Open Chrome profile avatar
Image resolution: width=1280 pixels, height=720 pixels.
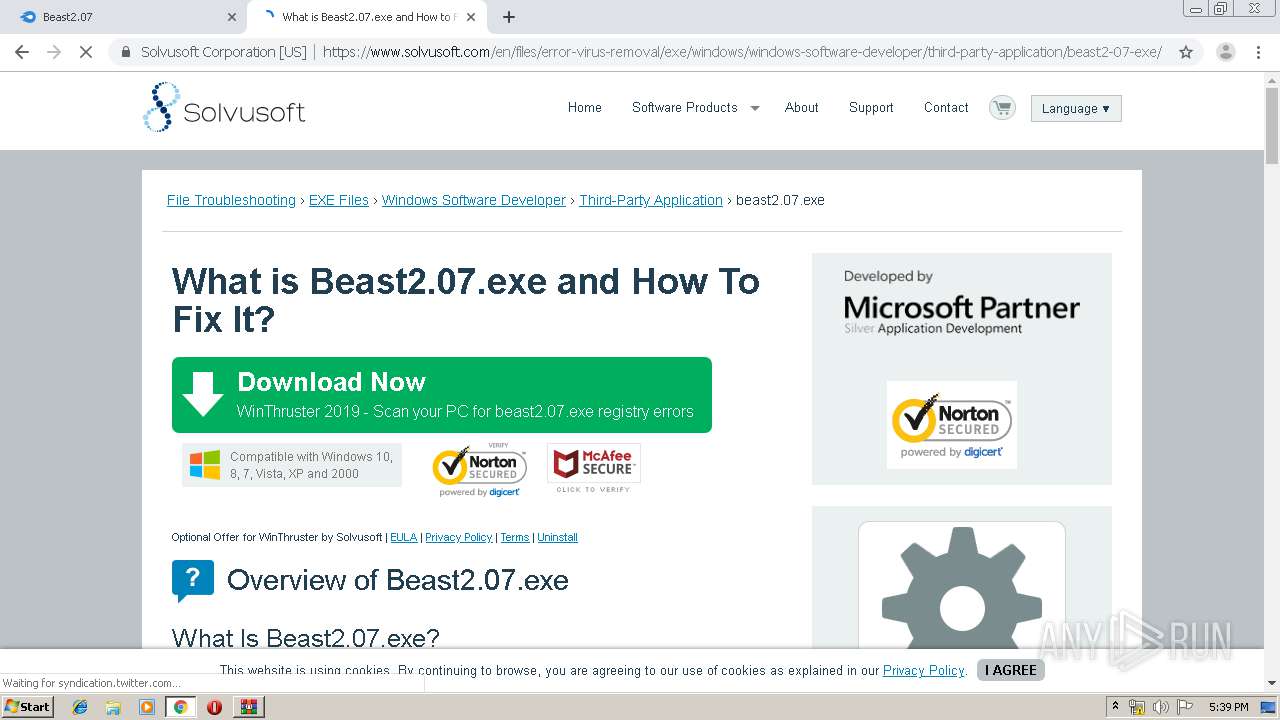(1226, 52)
